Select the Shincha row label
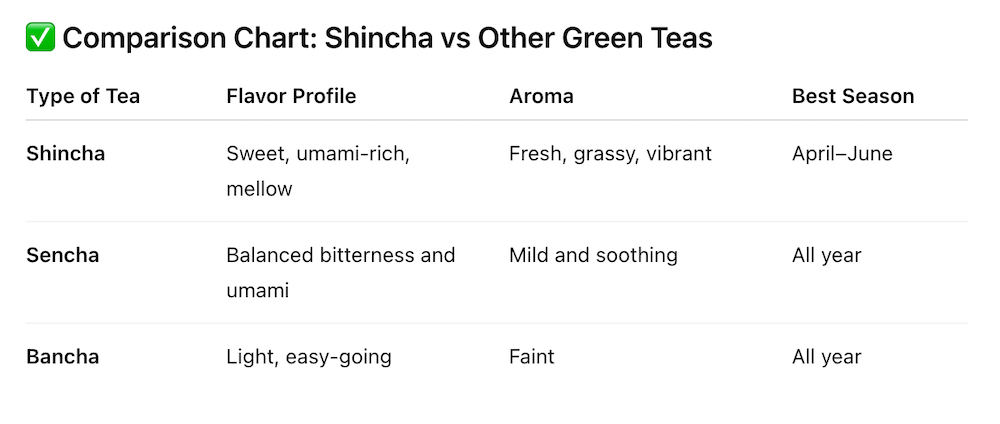Image resolution: width=1000 pixels, height=424 pixels. (x=66, y=154)
